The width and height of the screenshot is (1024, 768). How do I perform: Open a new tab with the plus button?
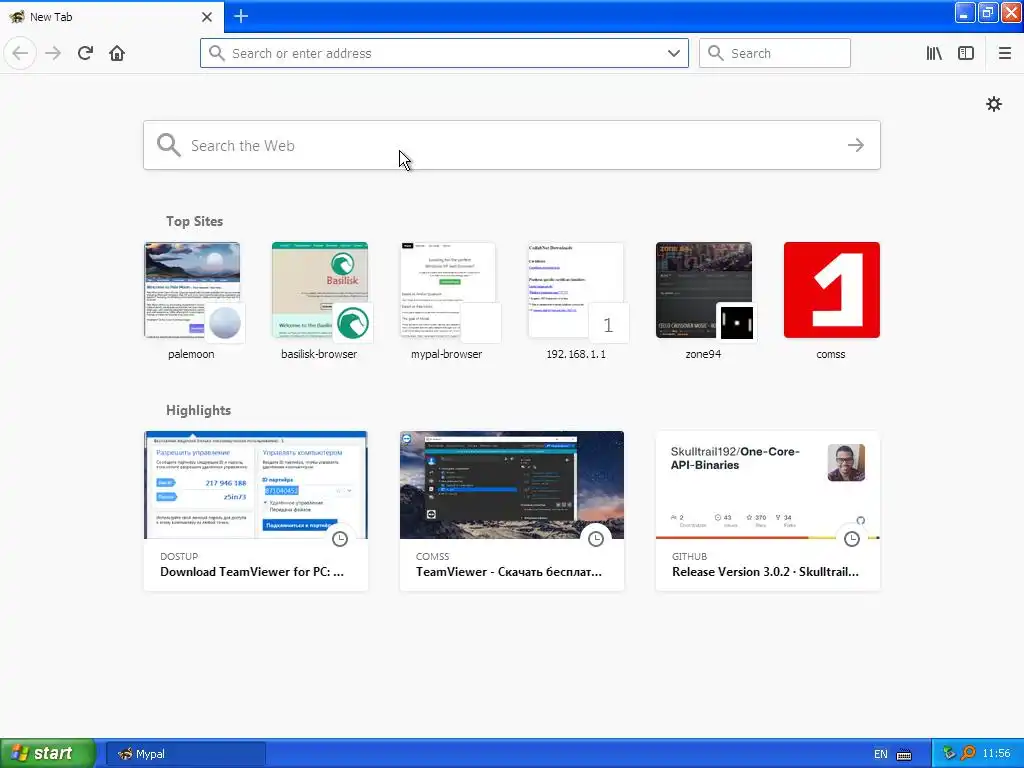(240, 16)
